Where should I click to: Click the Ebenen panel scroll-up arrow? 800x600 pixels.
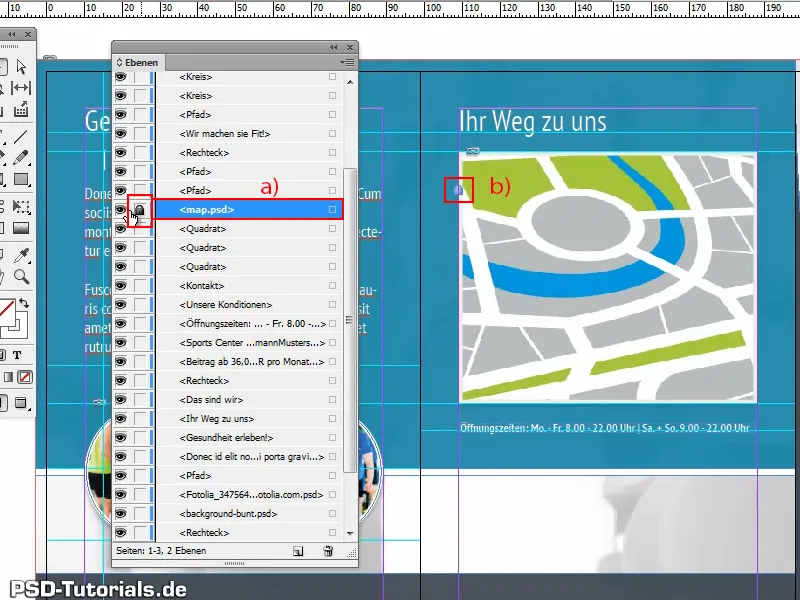[350, 82]
